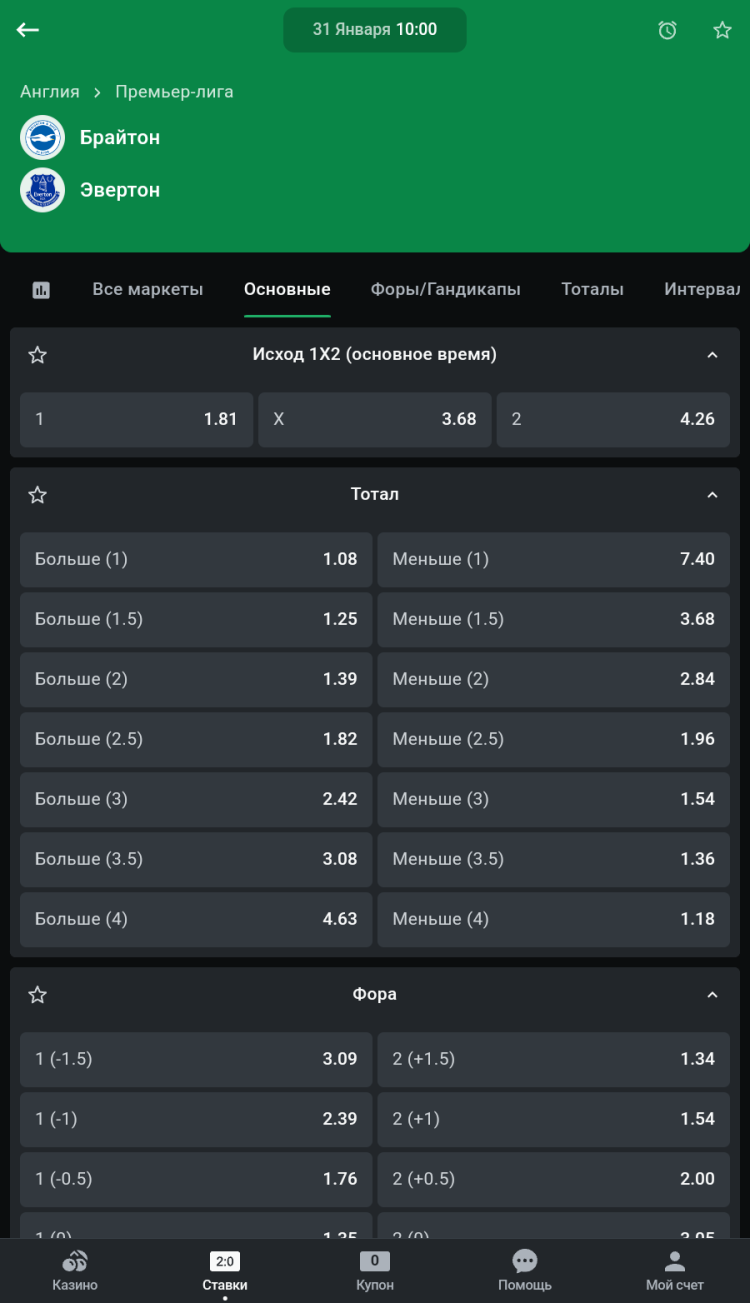This screenshot has height=1303, width=750.
Task: Open the statistics chart icon
Action: 41,290
